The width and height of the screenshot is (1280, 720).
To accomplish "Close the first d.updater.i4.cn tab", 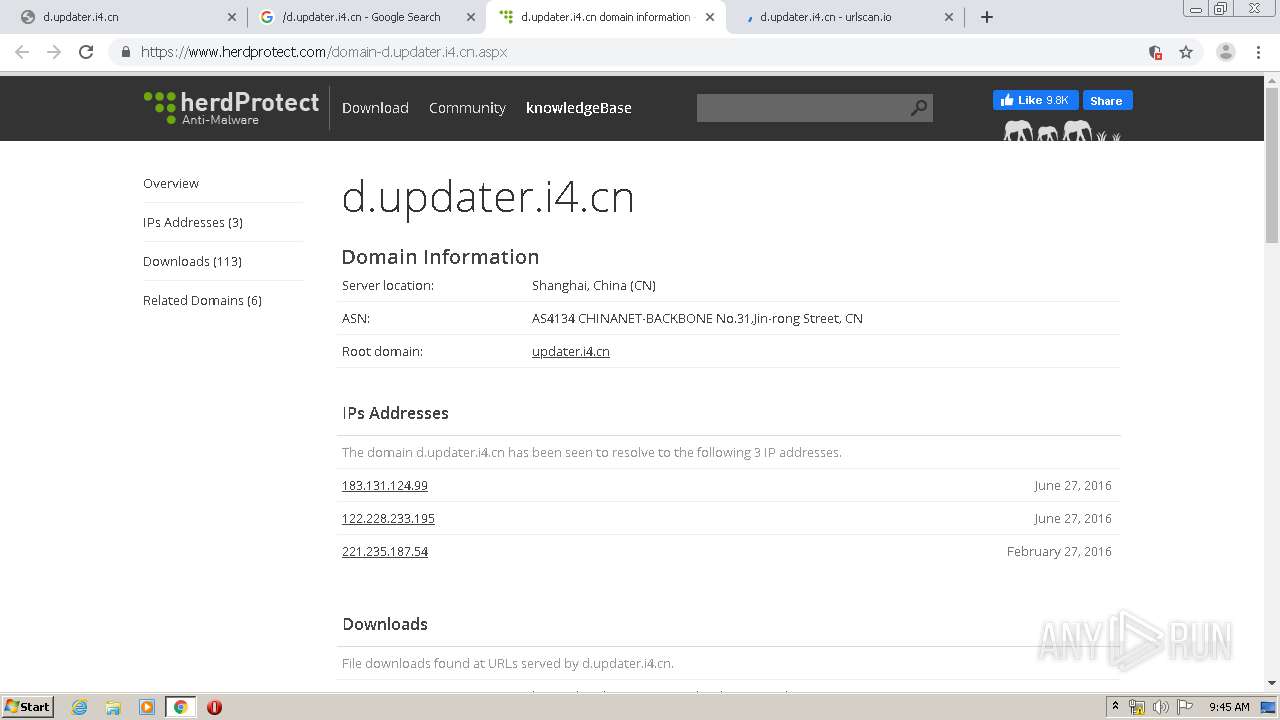I will tap(232, 17).
